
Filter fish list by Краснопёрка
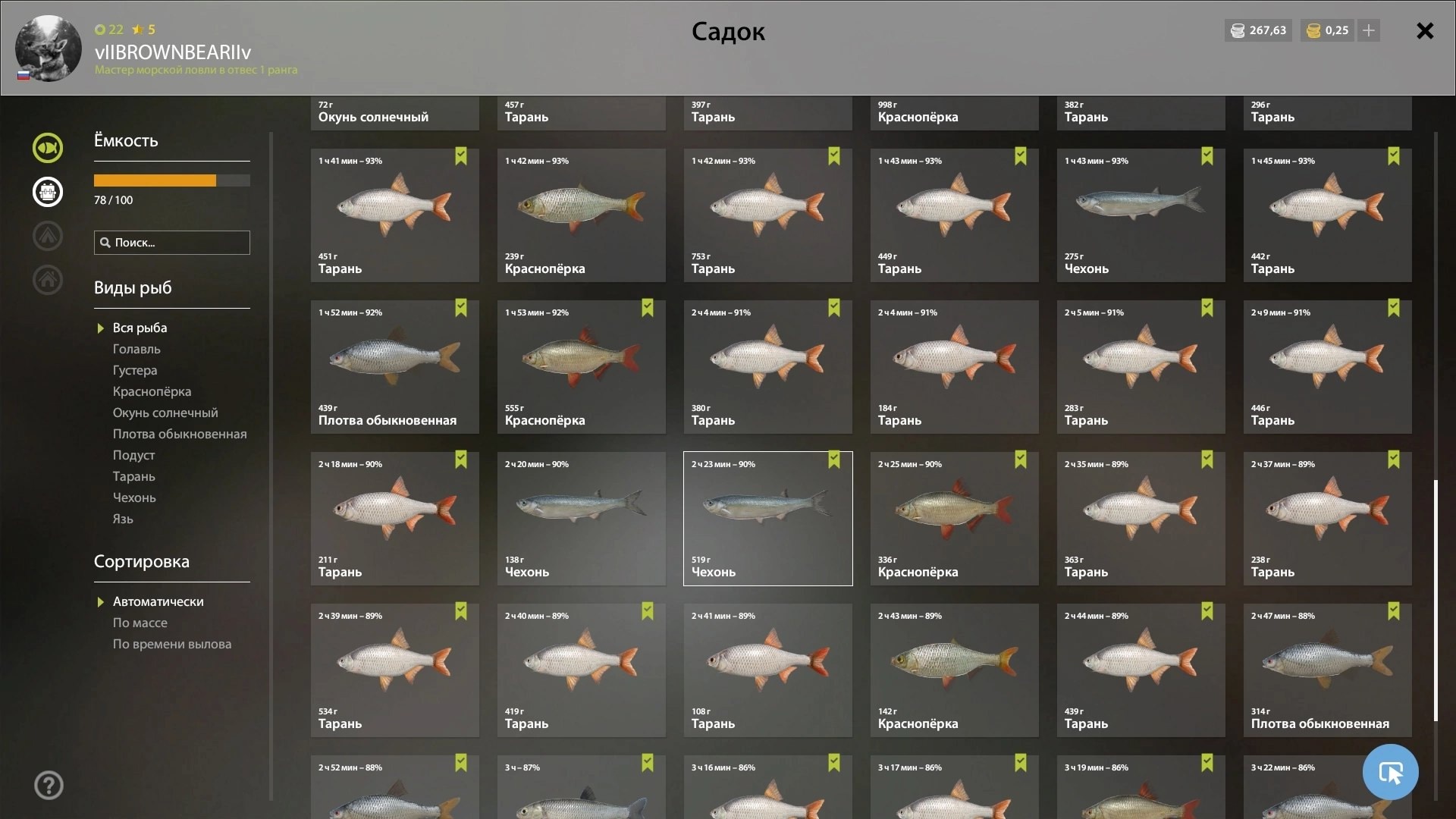pos(152,391)
